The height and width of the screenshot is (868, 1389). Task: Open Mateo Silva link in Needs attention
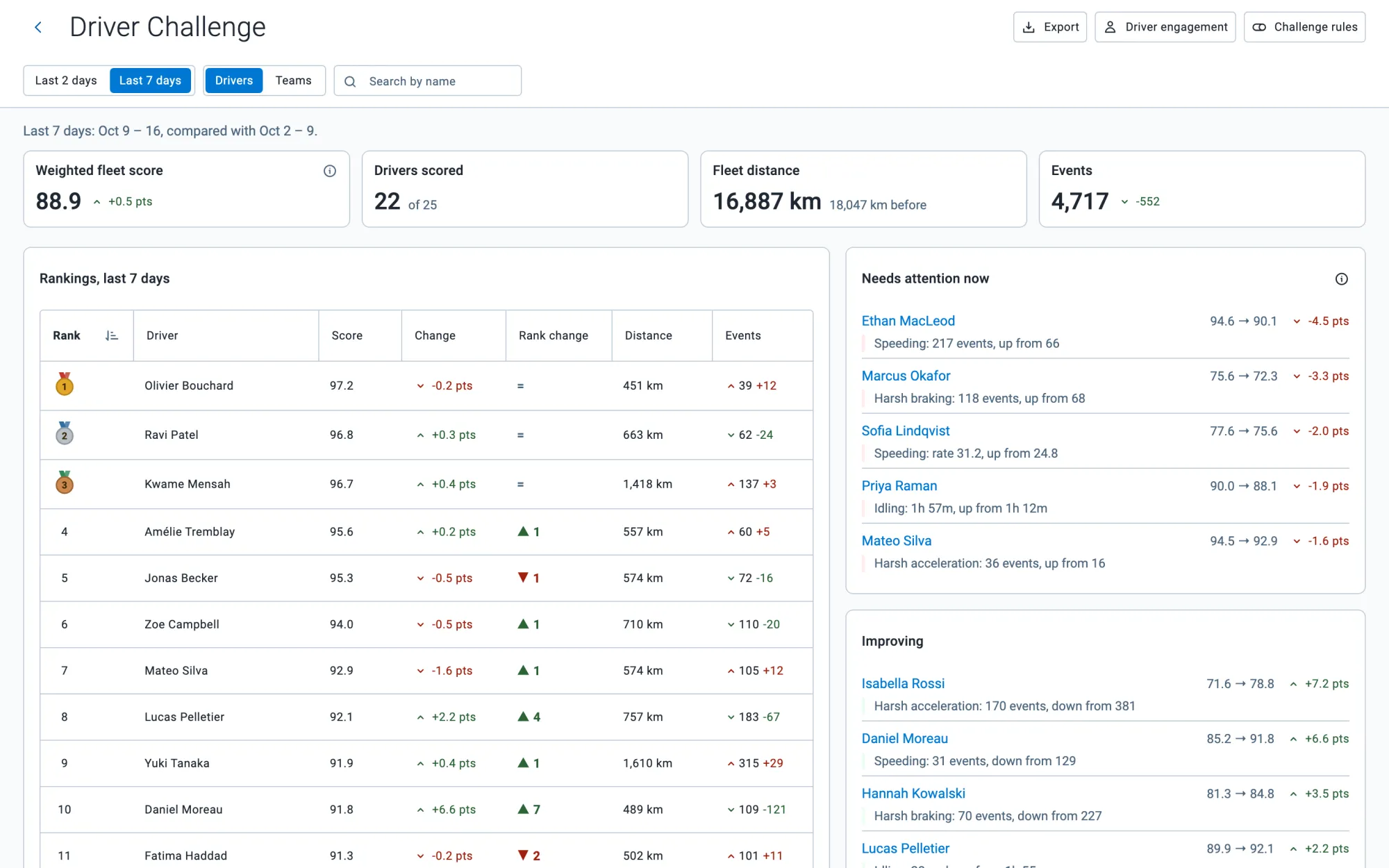(897, 540)
